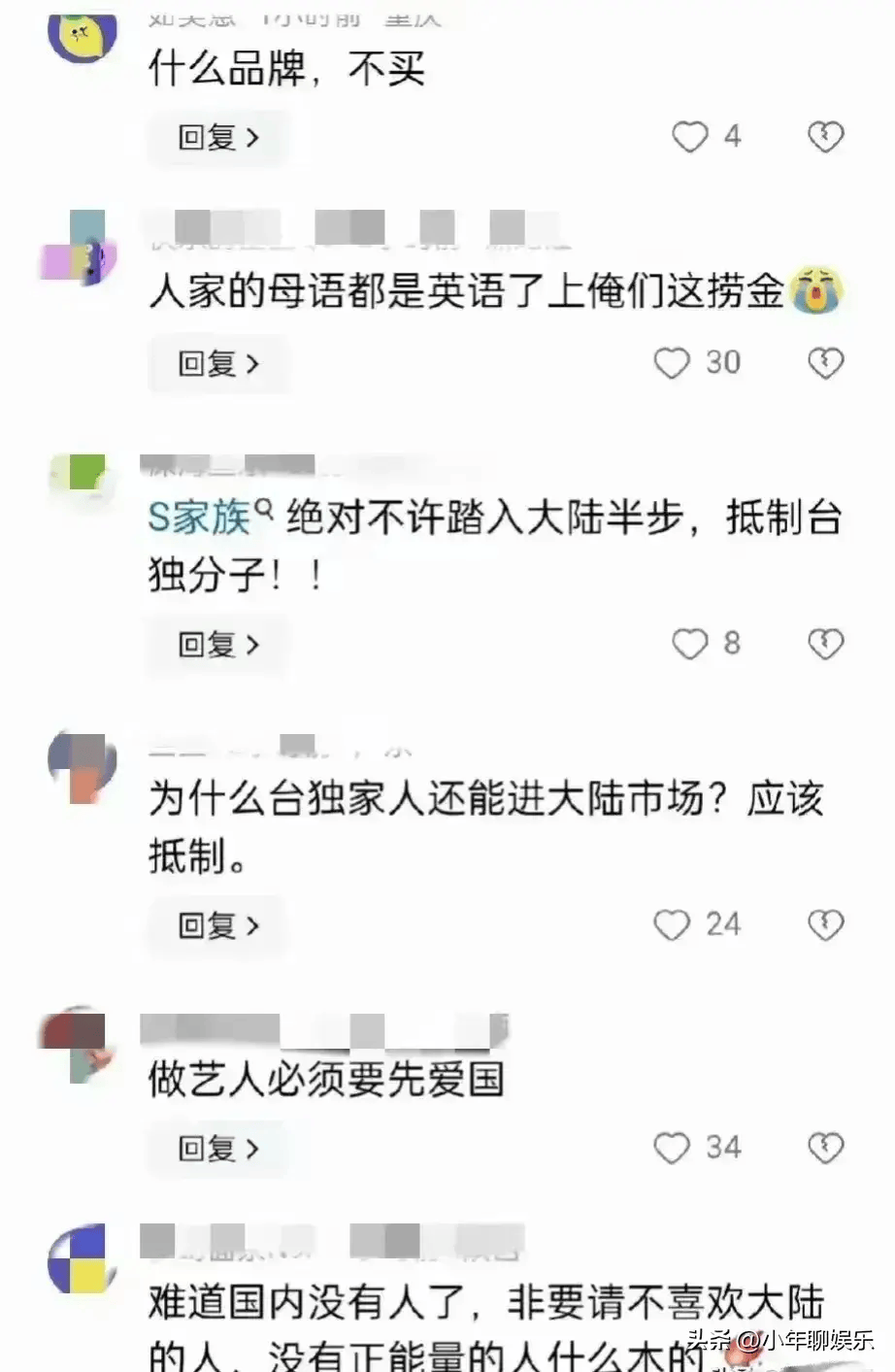Tap the crying emoji in comment

[817, 289]
